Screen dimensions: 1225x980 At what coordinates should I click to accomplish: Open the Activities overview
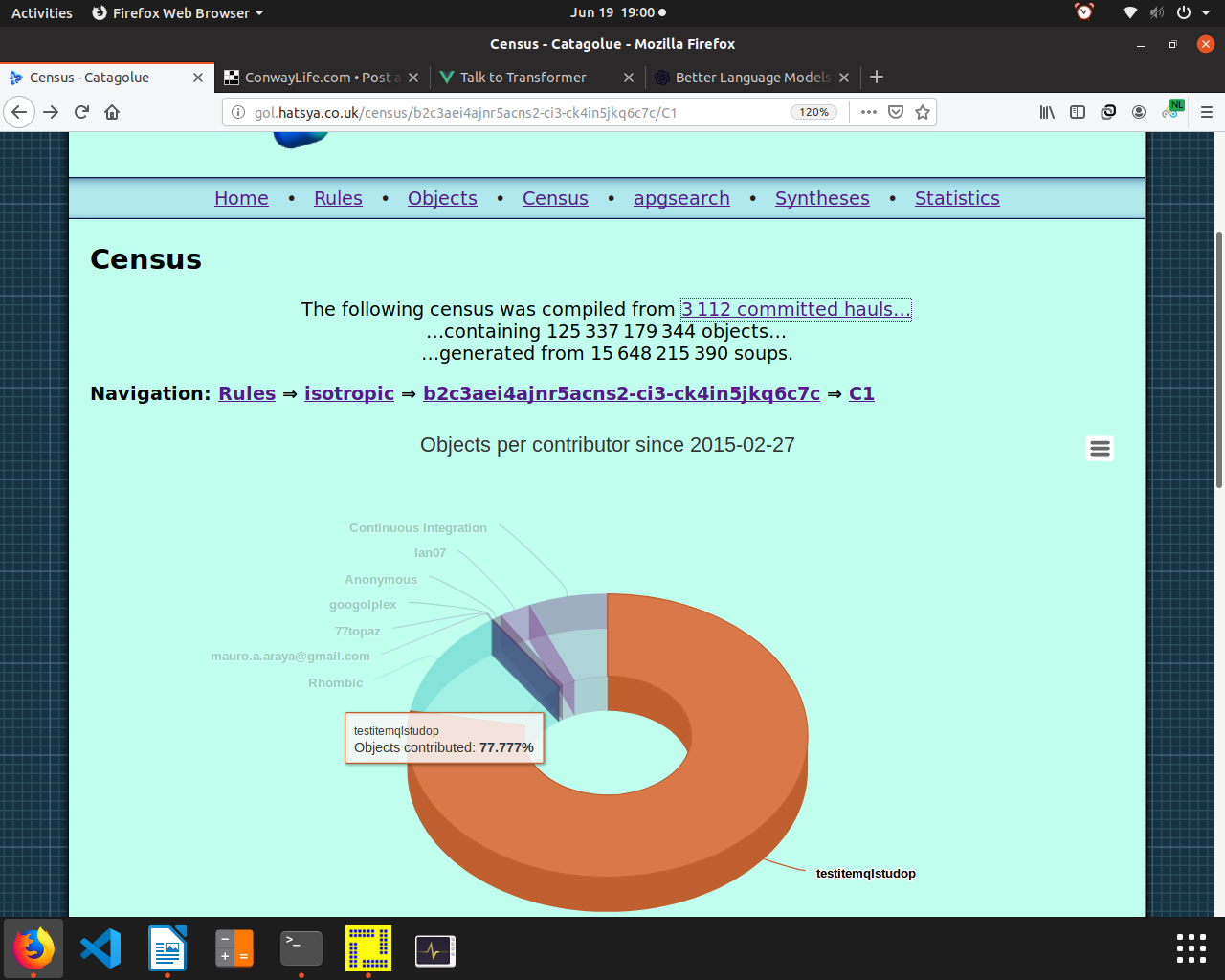[x=42, y=12]
